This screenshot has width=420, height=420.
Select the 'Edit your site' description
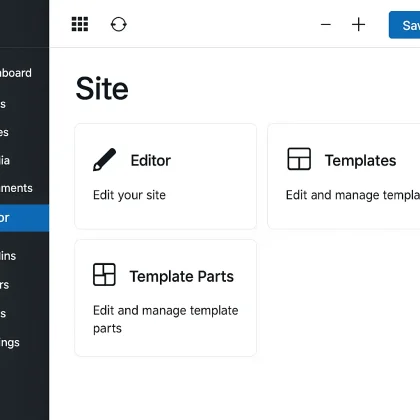click(129, 195)
